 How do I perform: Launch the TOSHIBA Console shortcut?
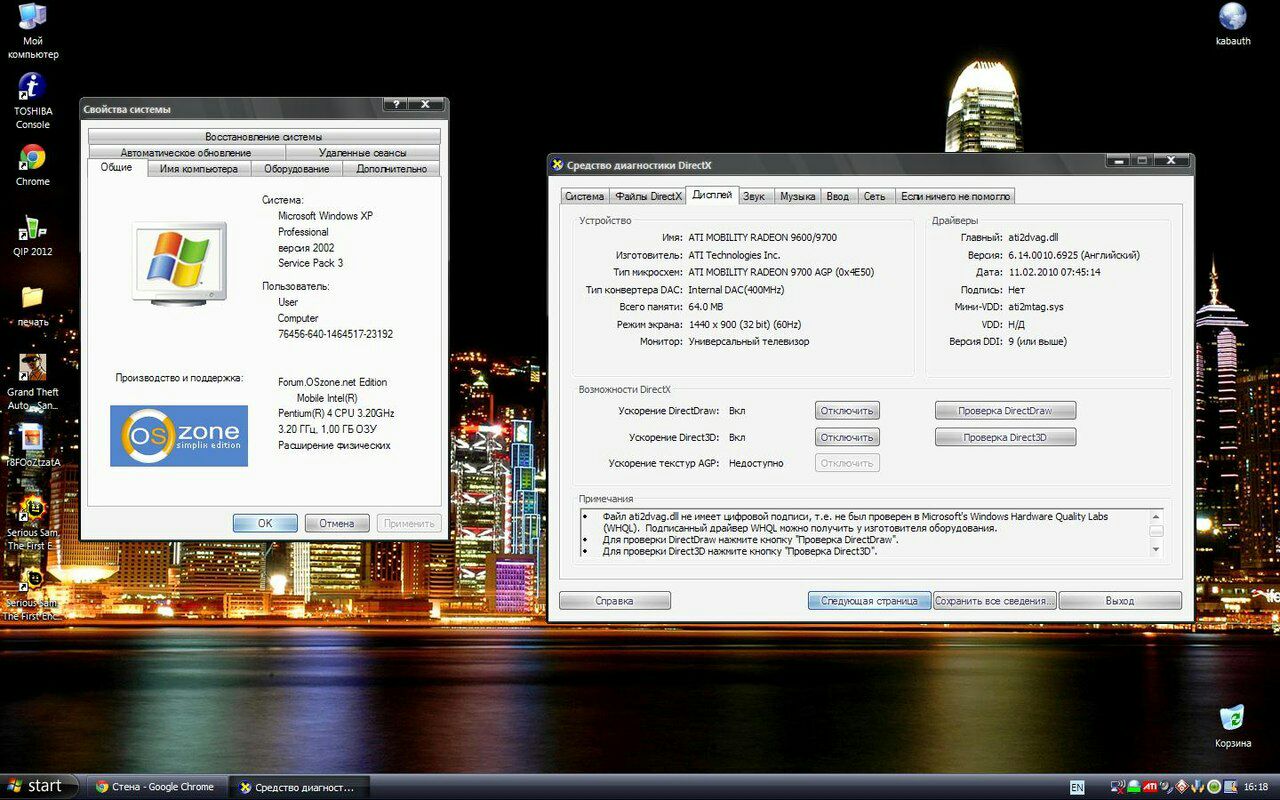[33, 102]
